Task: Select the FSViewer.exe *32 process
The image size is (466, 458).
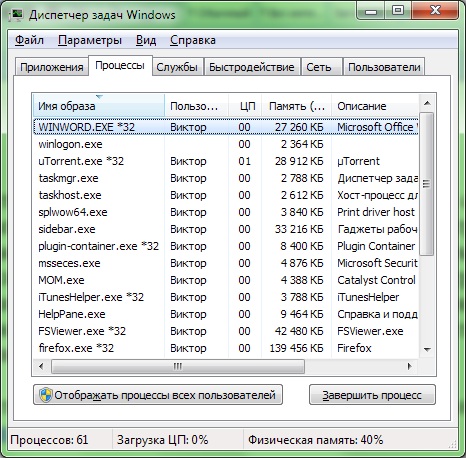Action: (x=226, y=331)
